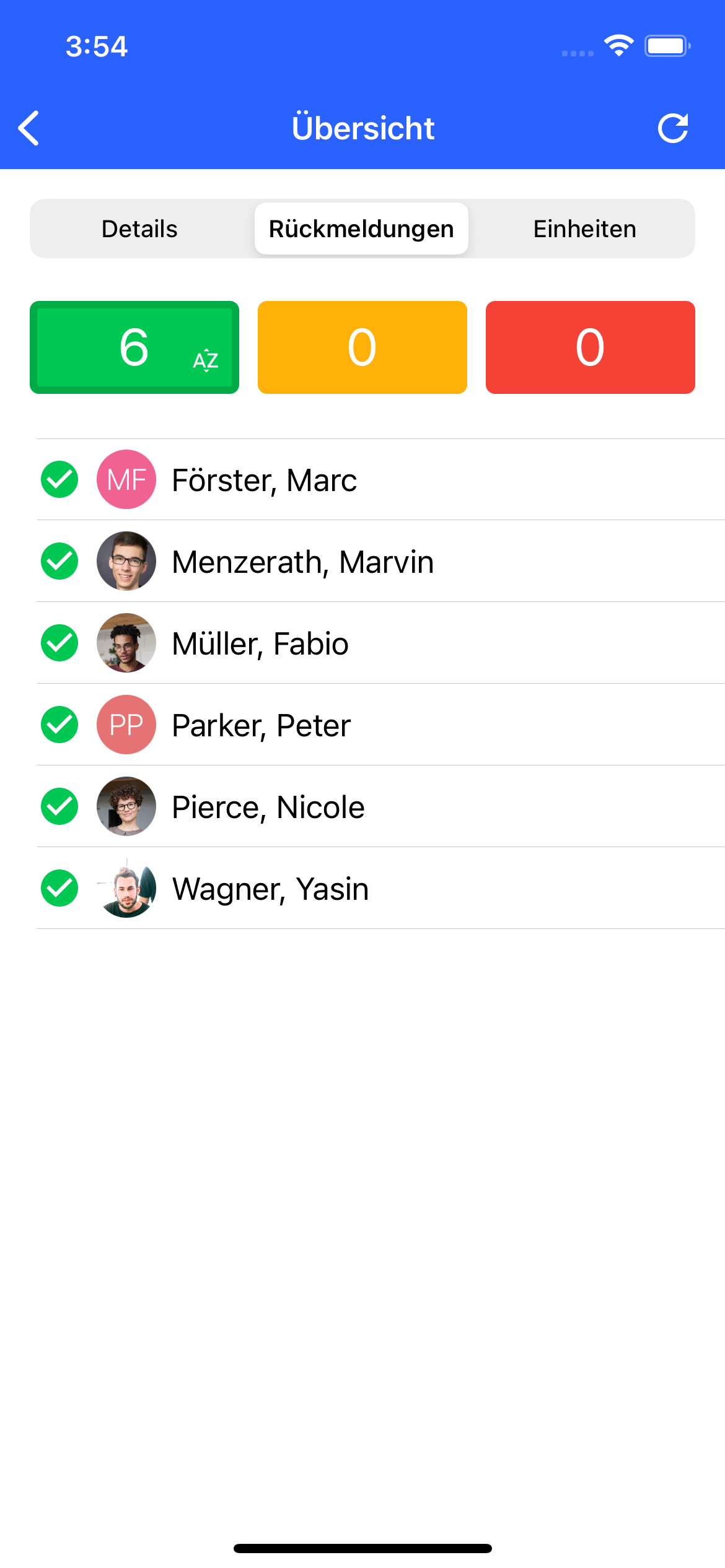Image resolution: width=725 pixels, height=1568 pixels.
Task: Tap green checkmark beside Wagner, Yasin
Action: [59, 888]
